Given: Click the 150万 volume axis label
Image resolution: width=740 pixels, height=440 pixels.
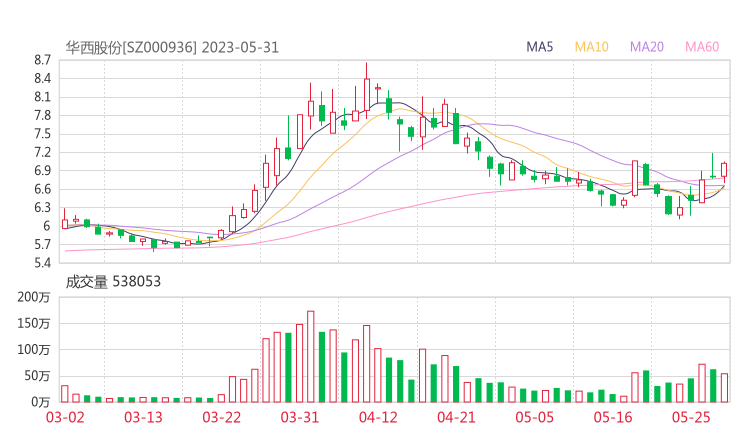Looking at the screenshot, I should [34, 323].
